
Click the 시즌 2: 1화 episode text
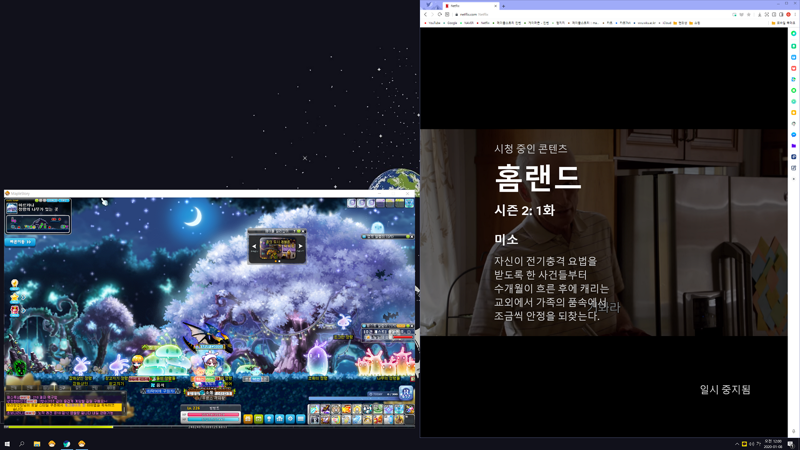[524, 210]
